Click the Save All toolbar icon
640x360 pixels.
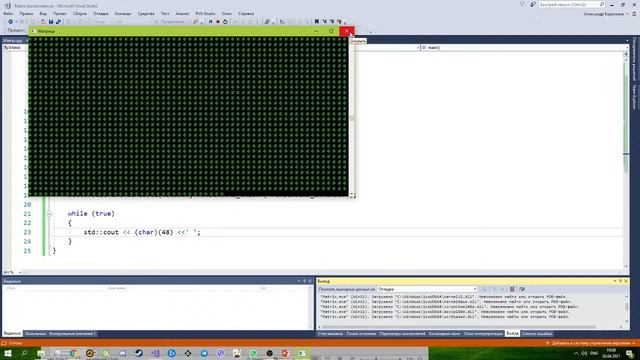(58, 22)
